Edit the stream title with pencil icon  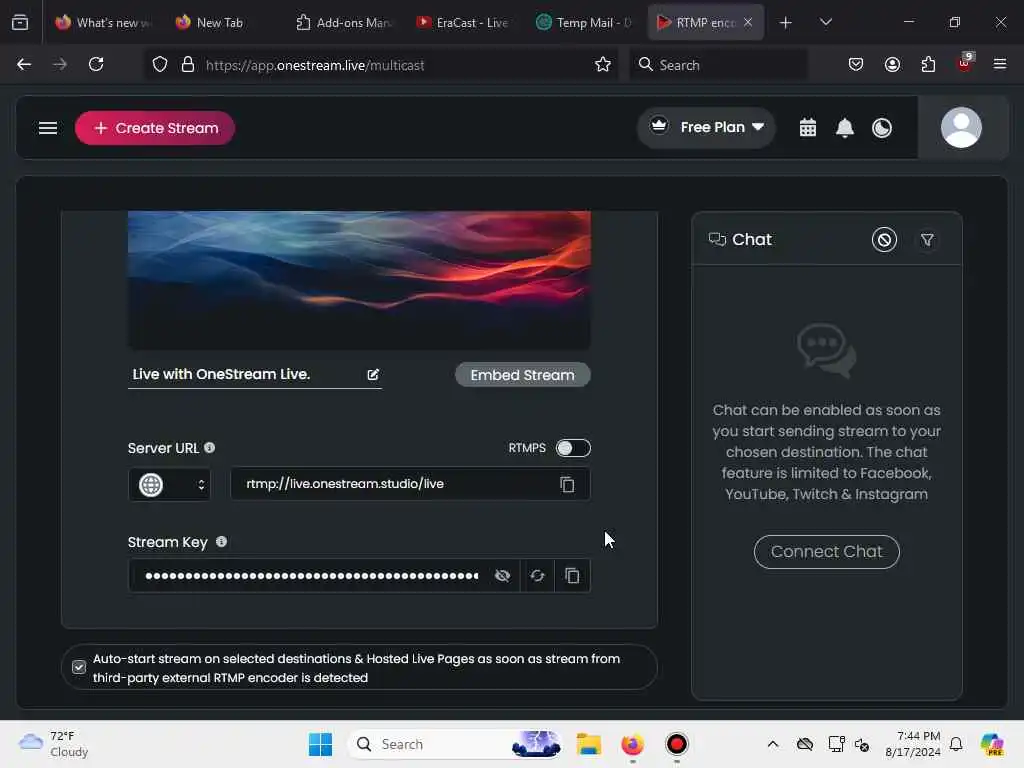coord(373,374)
